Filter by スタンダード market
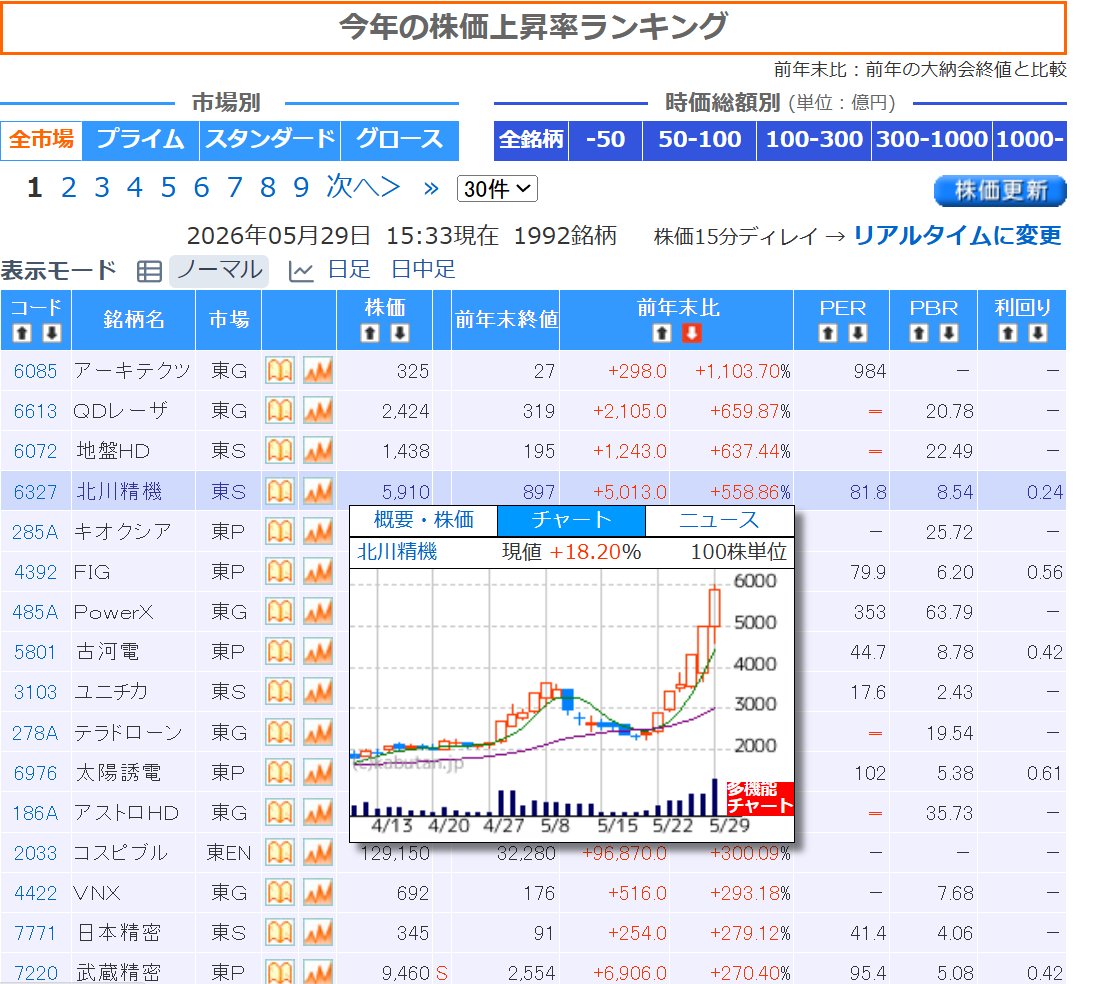Viewport: 1100px width, 984px height. point(270,140)
